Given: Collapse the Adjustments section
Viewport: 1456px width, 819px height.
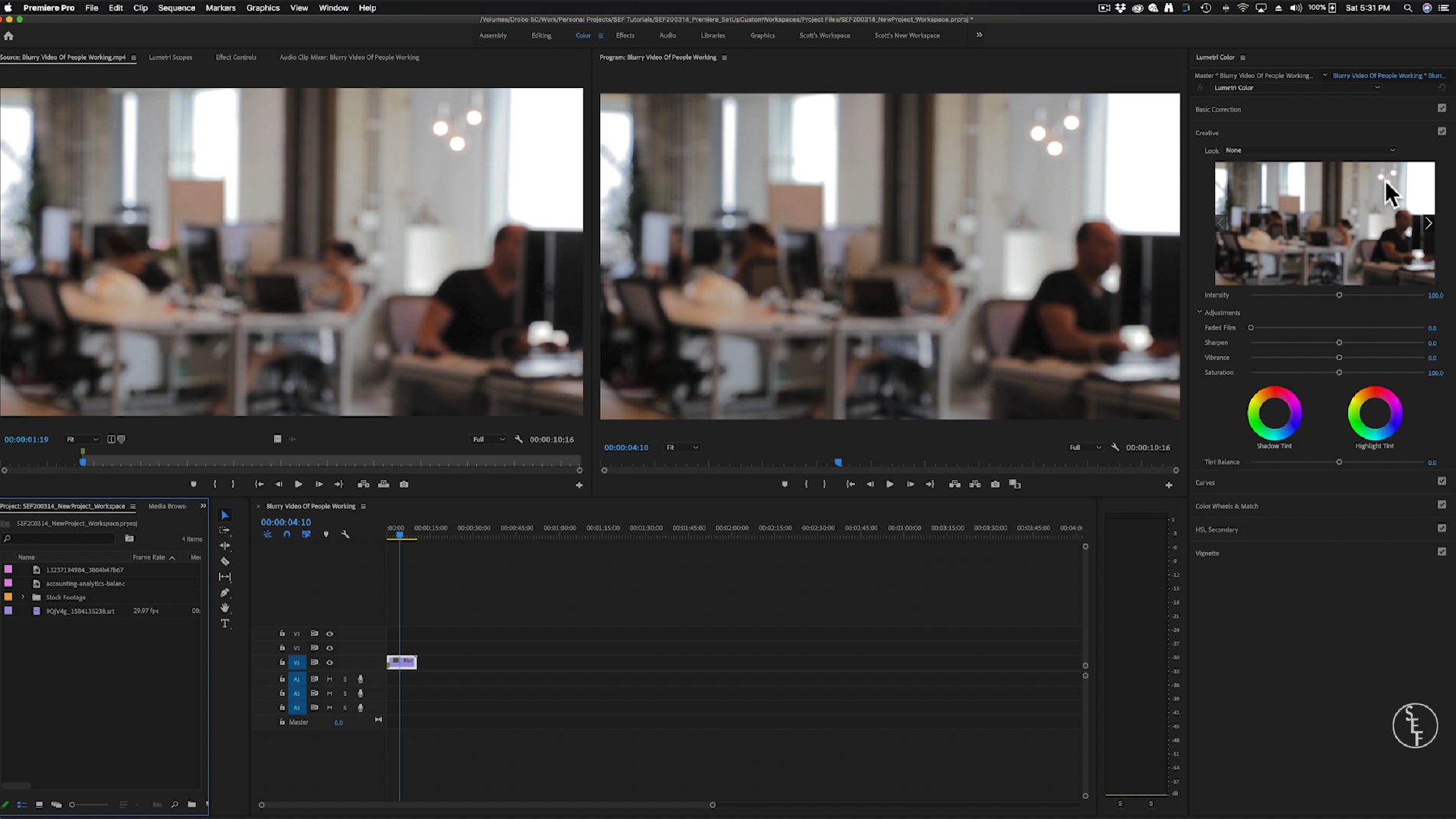Looking at the screenshot, I should tap(1199, 312).
